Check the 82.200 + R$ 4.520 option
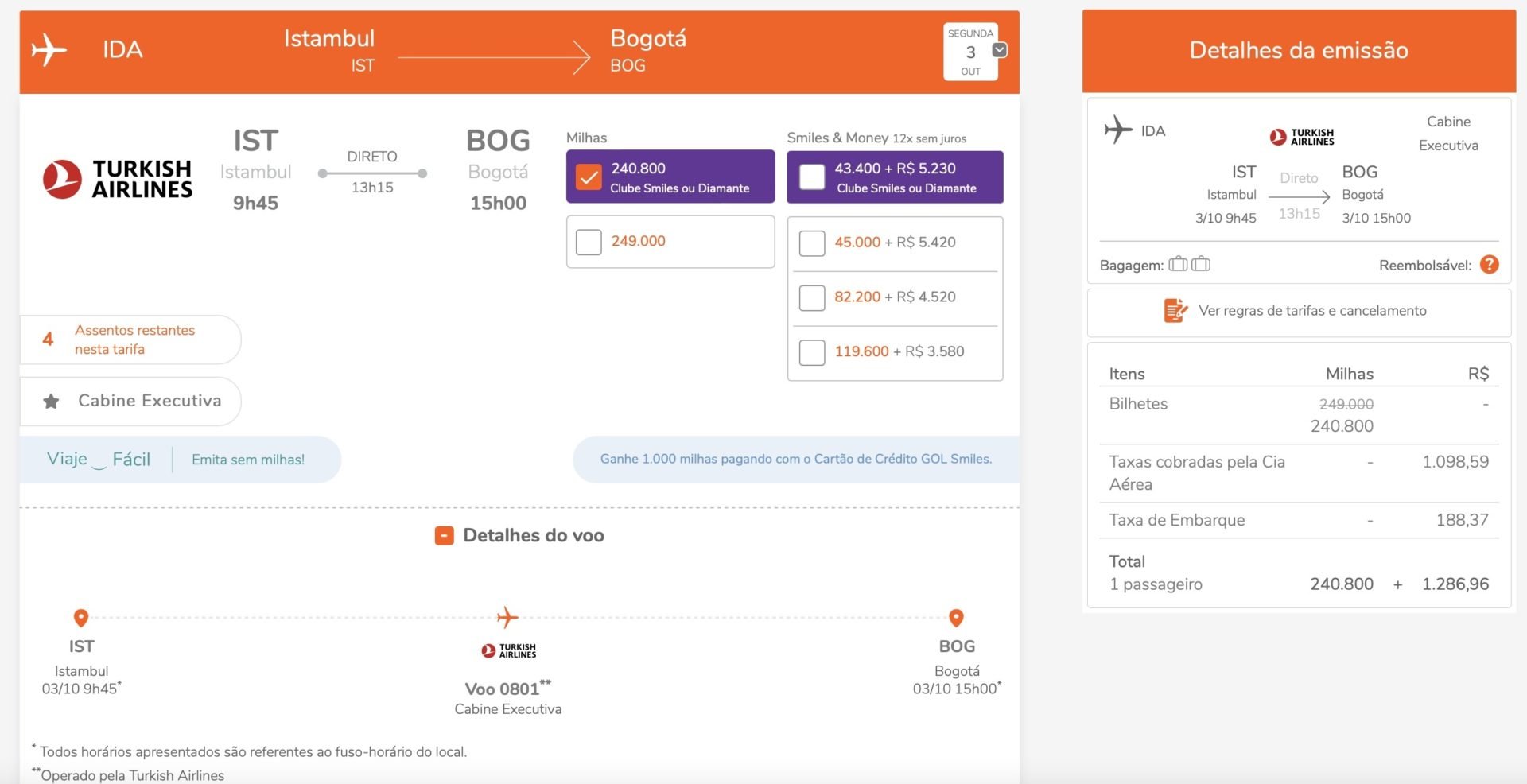1527x784 pixels. (812, 297)
